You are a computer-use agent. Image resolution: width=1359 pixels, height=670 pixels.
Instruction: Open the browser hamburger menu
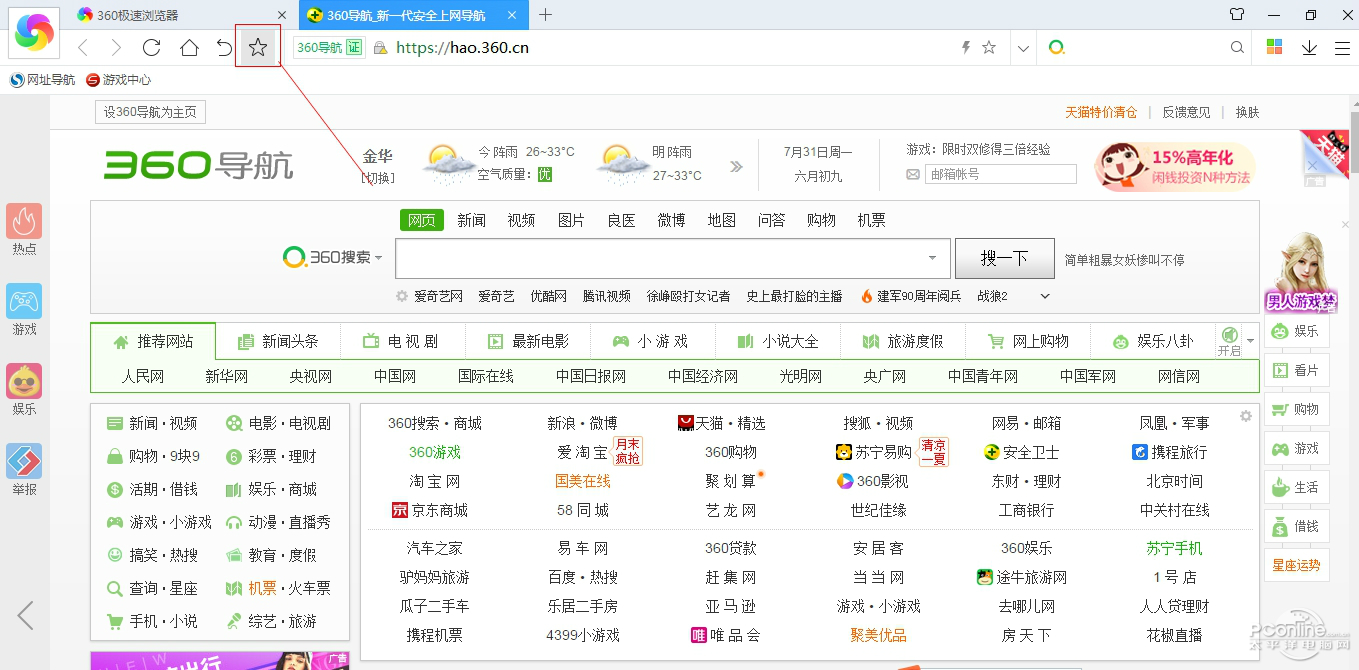pos(1342,48)
